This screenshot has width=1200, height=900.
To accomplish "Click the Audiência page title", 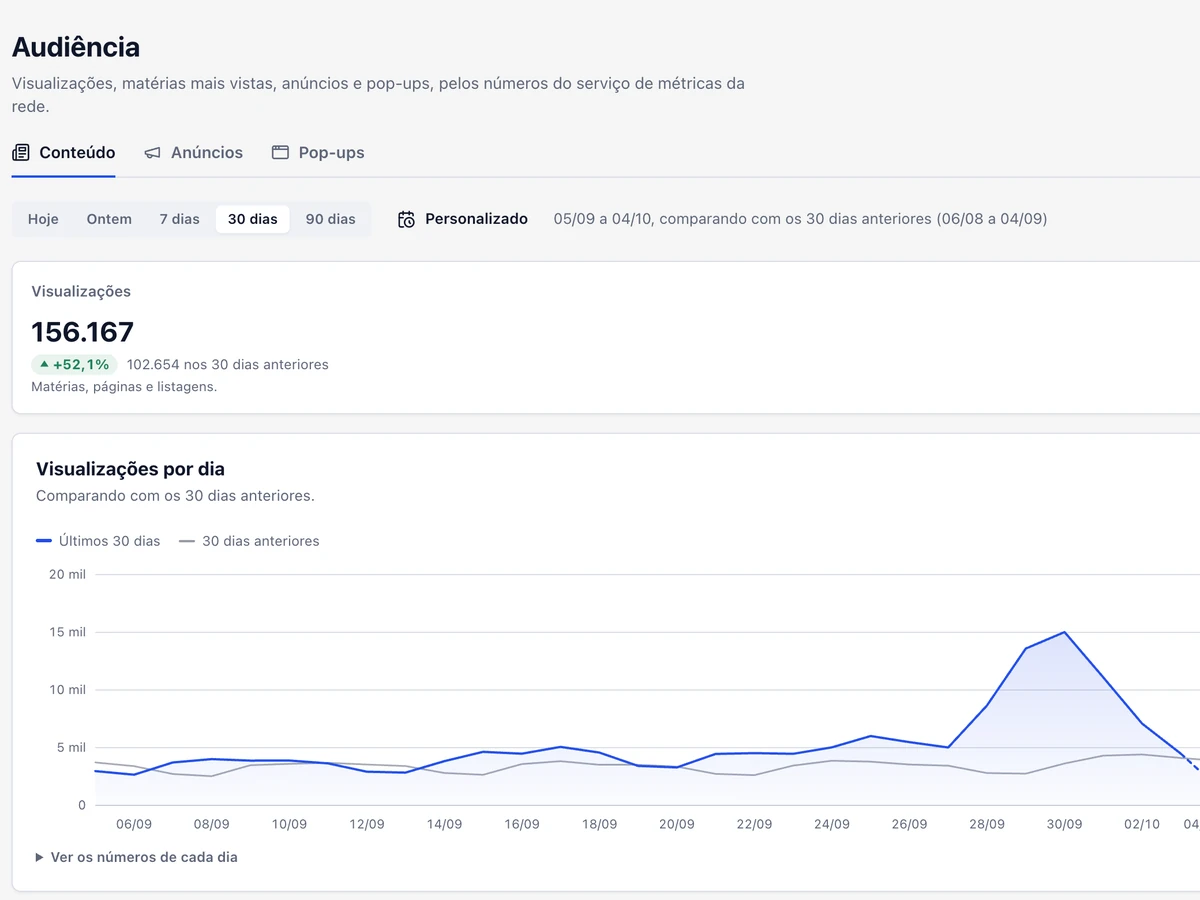I will (x=76, y=47).
